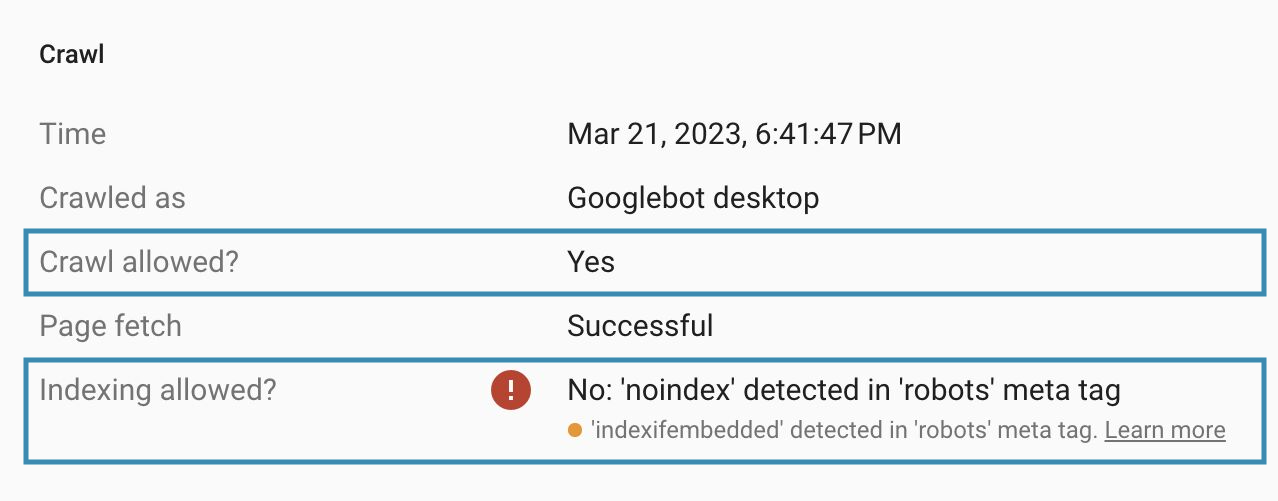Select the Successful page fetch status
This screenshot has width=1278, height=501.
click(640, 326)
